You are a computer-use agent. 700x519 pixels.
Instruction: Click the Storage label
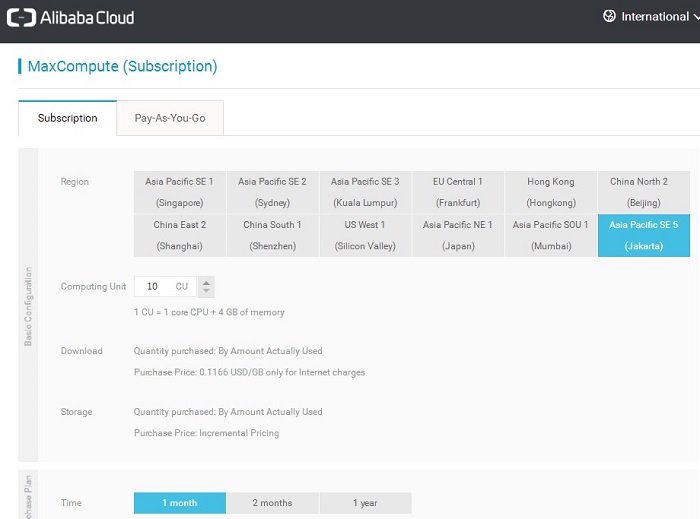[x=76, y=411]
